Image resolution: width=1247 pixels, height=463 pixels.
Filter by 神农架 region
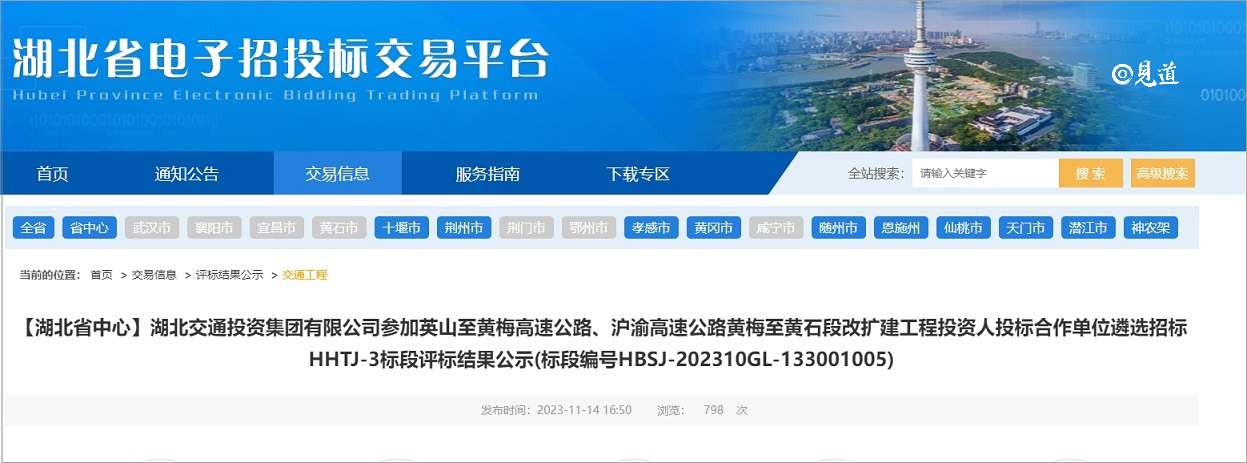coord(1150,228)
